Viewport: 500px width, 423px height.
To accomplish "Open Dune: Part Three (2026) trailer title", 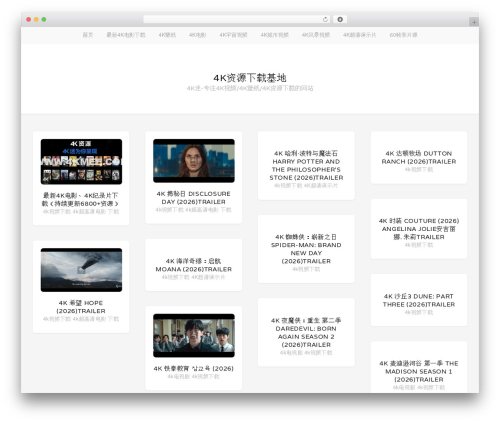I will (x=419, y=300).
